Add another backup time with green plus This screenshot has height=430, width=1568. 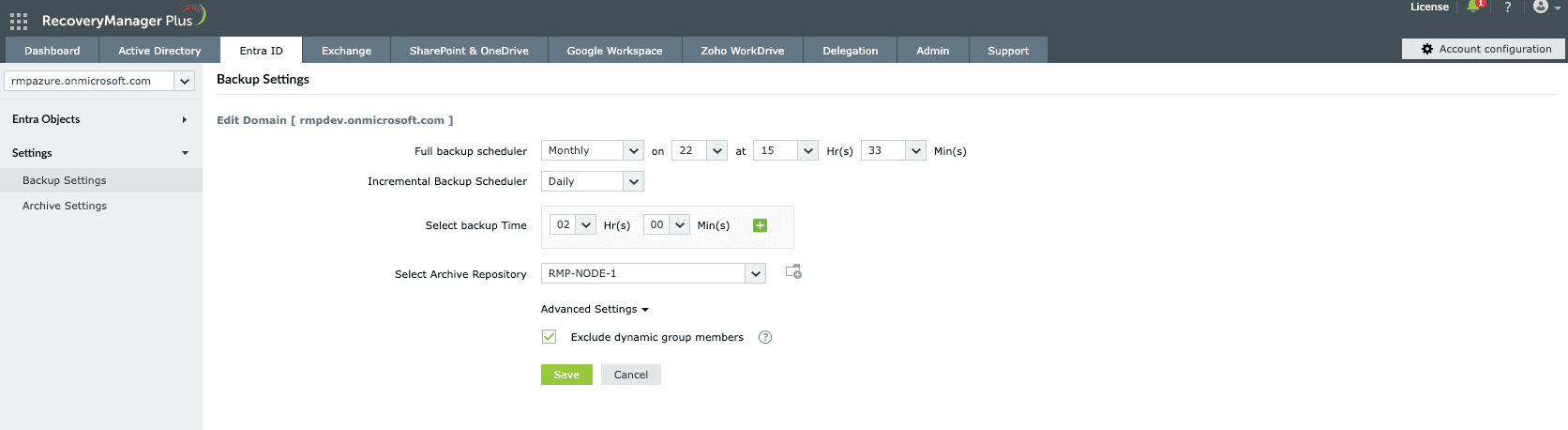(x=760, y=225)
